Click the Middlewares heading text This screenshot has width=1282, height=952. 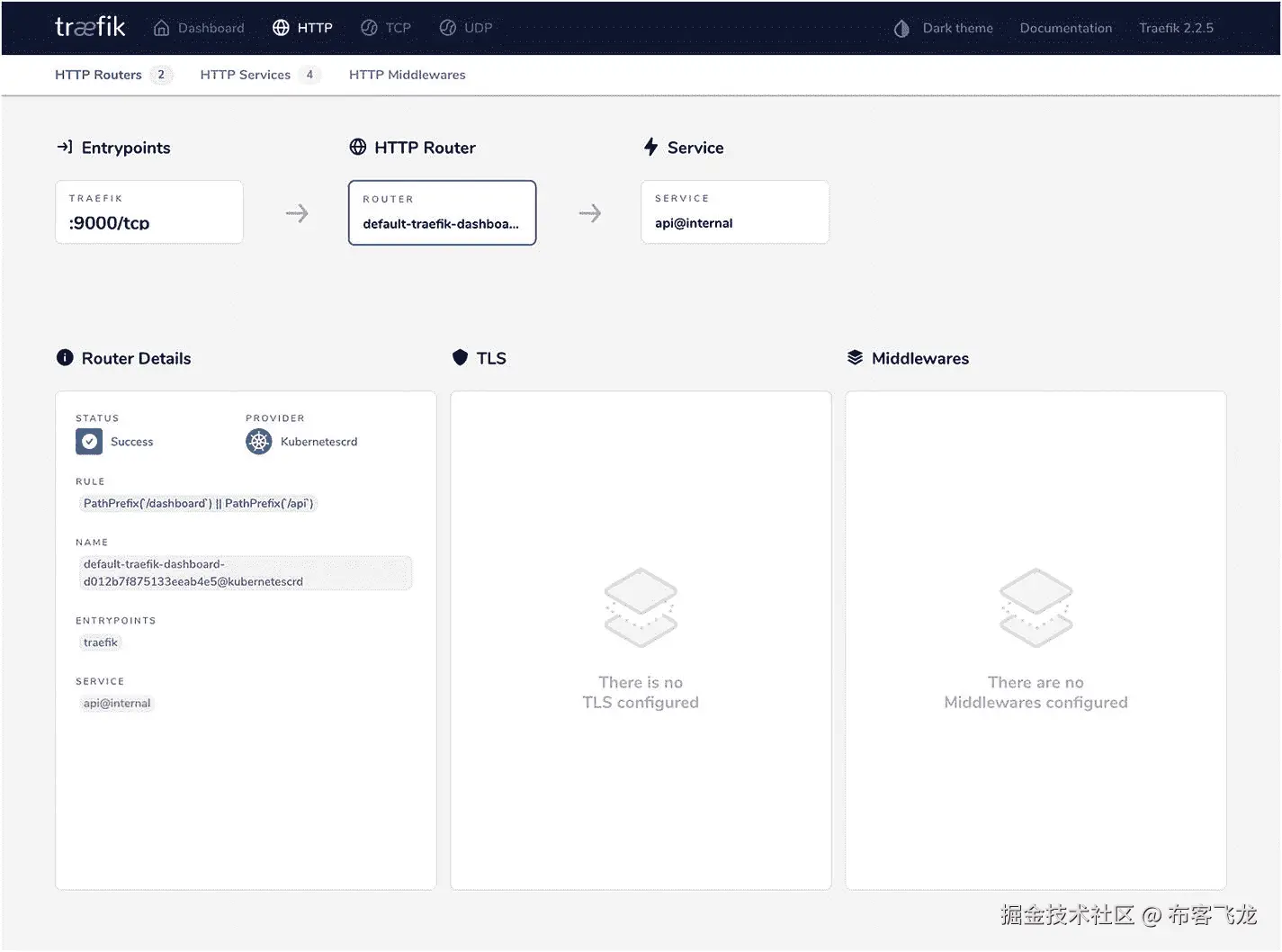tap(920, 358)
